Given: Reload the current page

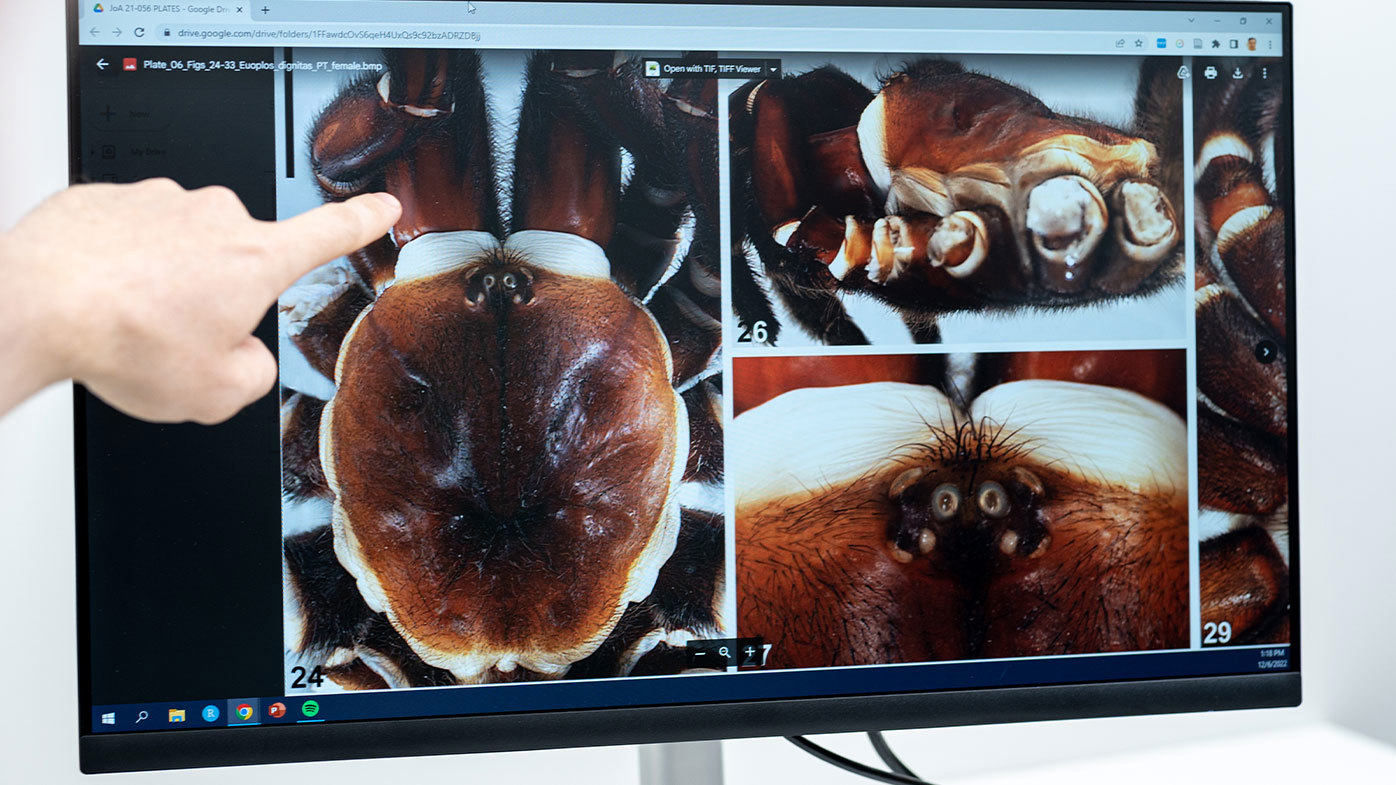Looking at the screenshot, I should point(139,32).
